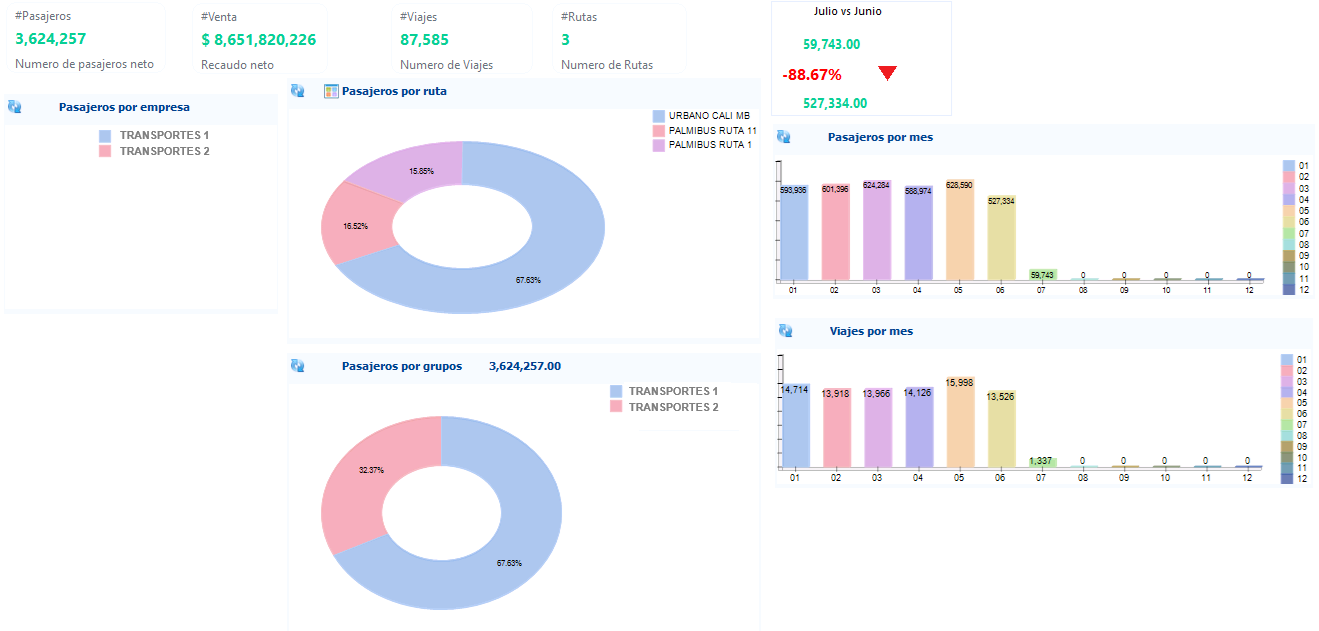Click month 07 legend in Pasajeros por mes
Screen dimensions: 1319x631
click(1295, 233)
